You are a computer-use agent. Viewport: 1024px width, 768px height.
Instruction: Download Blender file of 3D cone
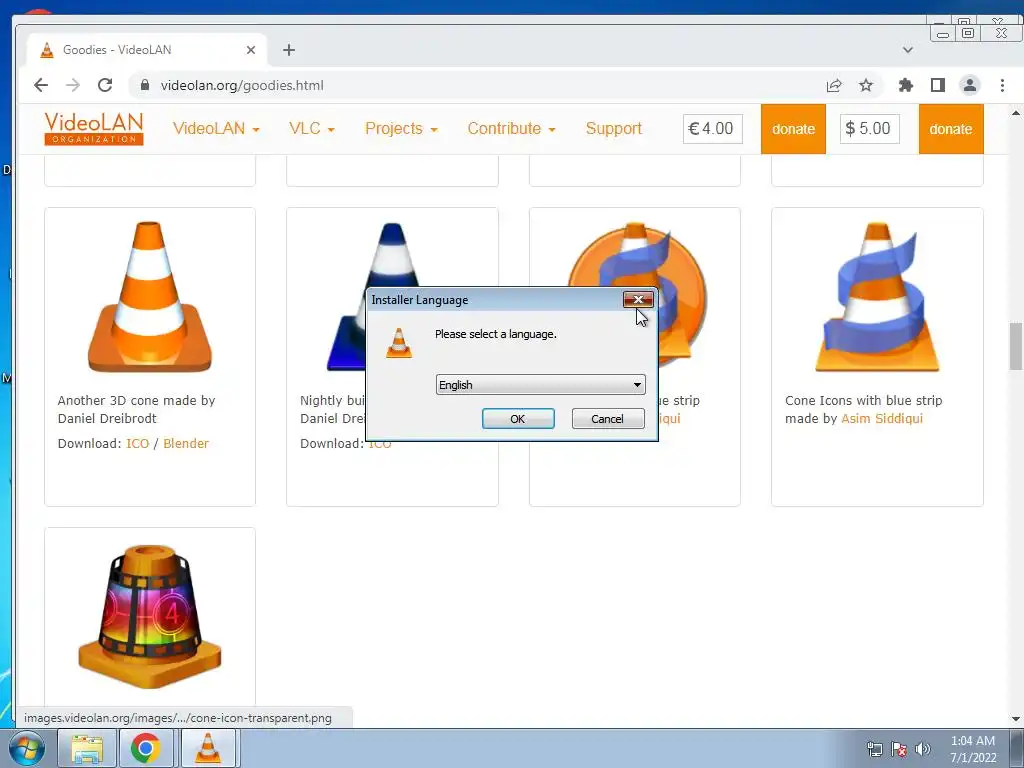click(x=186, y=443)
